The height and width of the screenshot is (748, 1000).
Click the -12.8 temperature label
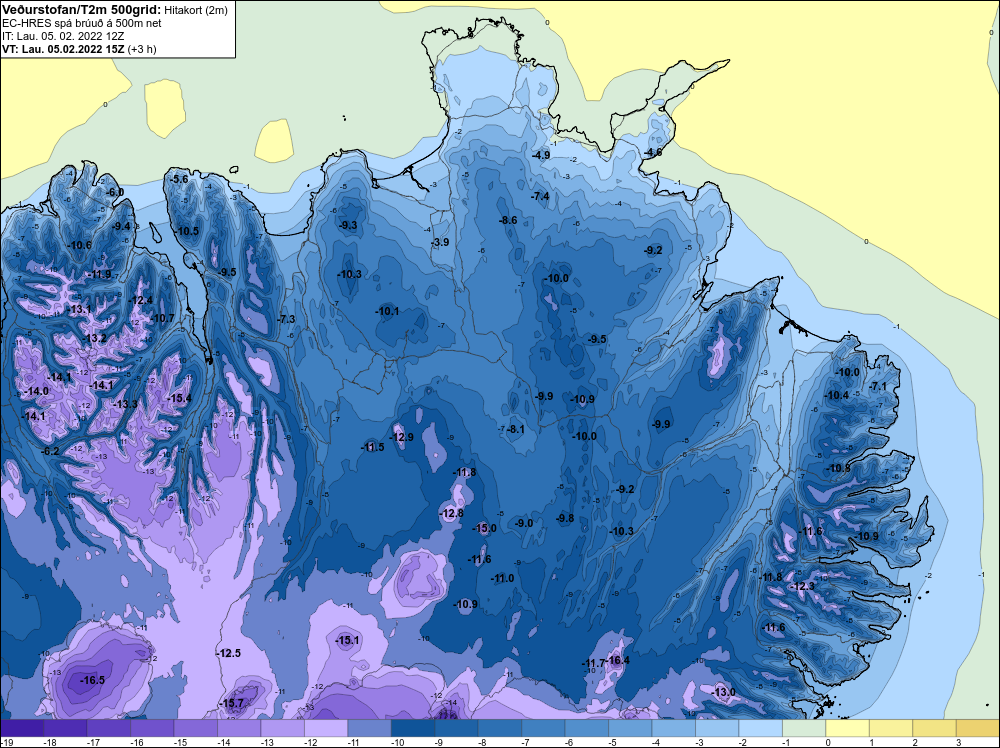[452, 513]
